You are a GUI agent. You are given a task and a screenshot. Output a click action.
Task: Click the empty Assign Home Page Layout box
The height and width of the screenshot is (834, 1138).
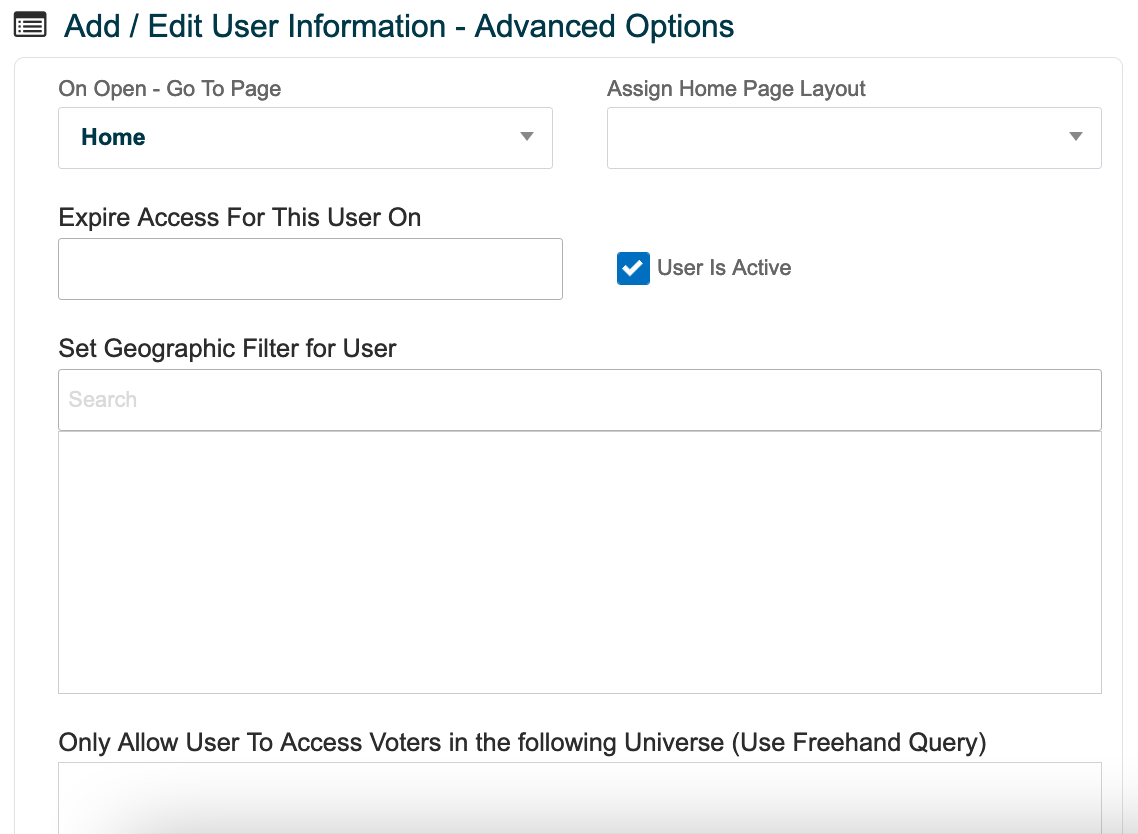coord(854,137)
